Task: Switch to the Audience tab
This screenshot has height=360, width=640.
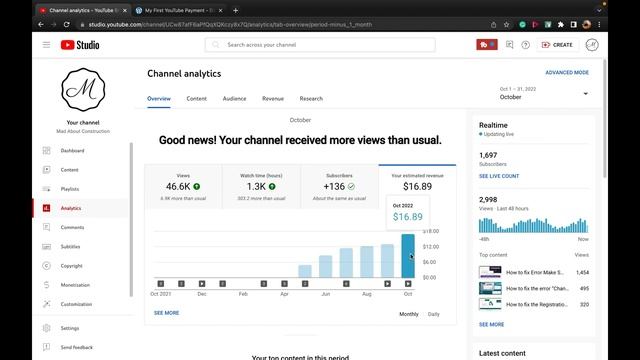Action: pyautogui.click(x=234, y=99)
